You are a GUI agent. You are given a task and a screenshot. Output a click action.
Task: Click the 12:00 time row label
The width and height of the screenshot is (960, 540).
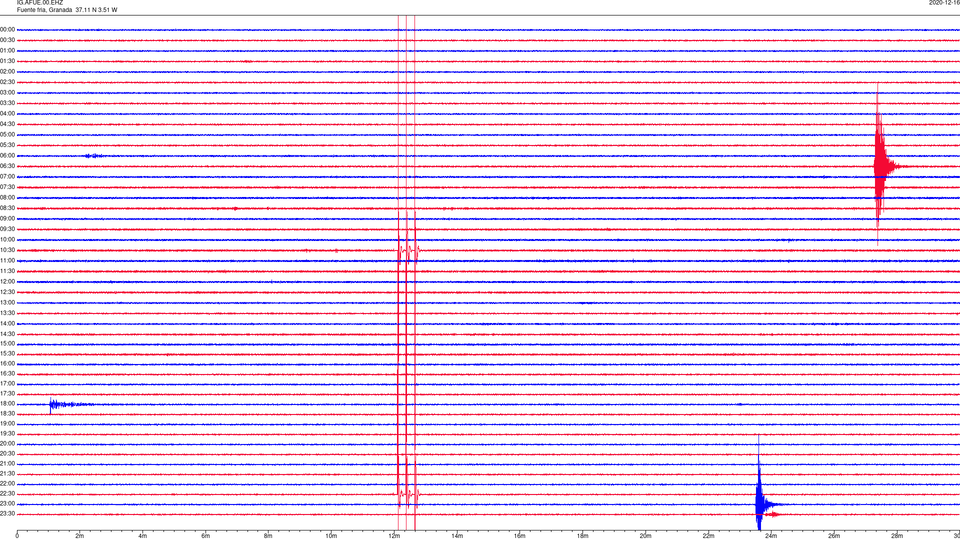[7, 282]
